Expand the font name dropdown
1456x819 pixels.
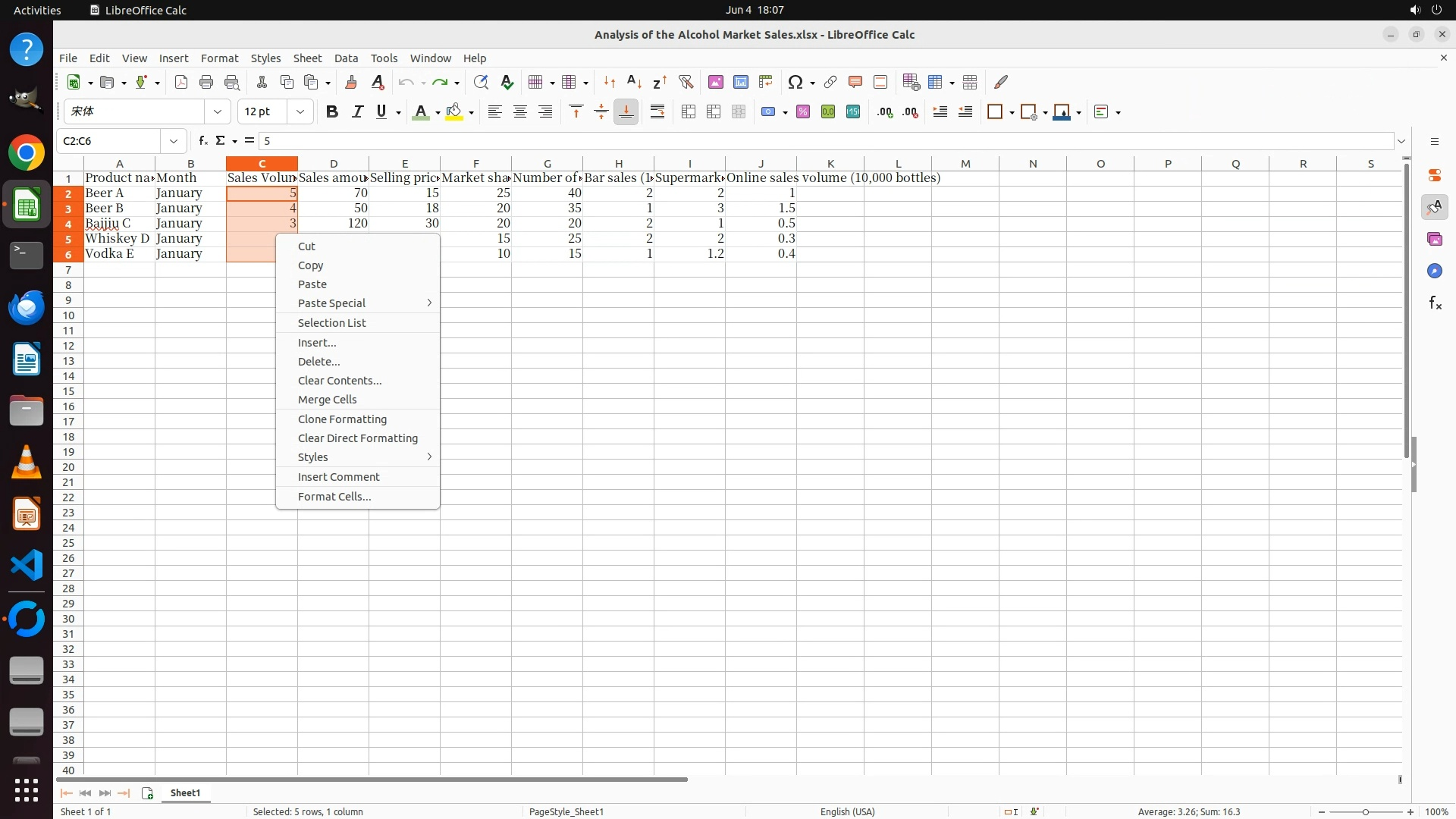point(218,112)
